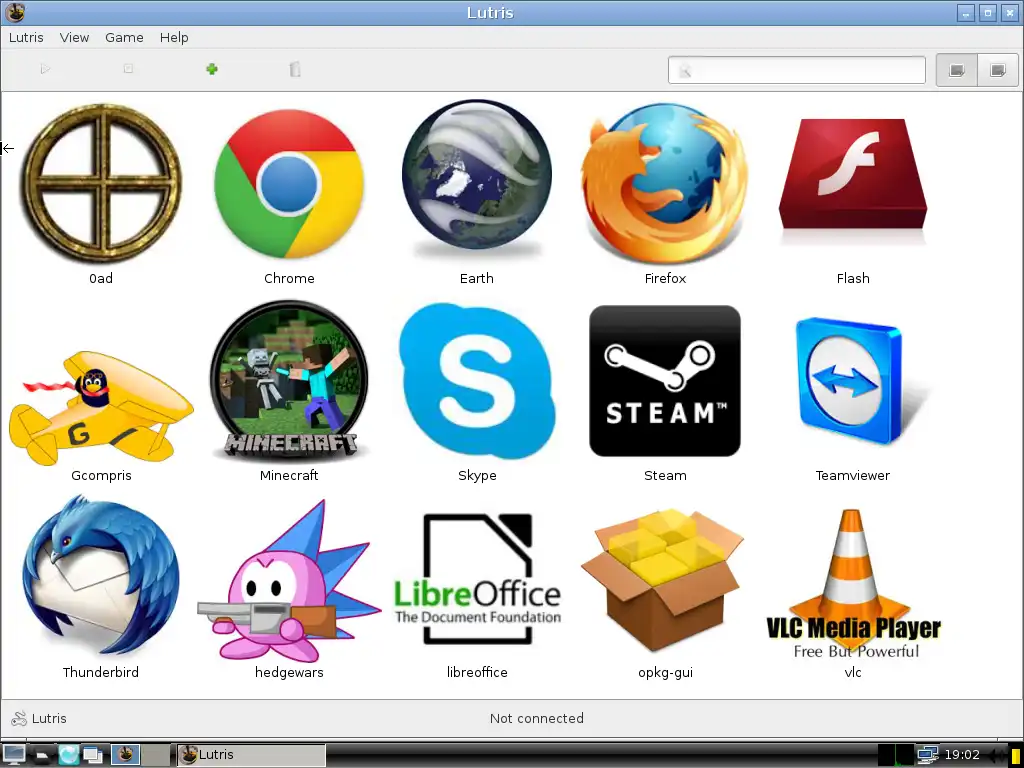Click the window switcher taskbar icon
Viewport: 1024px width, 768px height.
[93, 754]
